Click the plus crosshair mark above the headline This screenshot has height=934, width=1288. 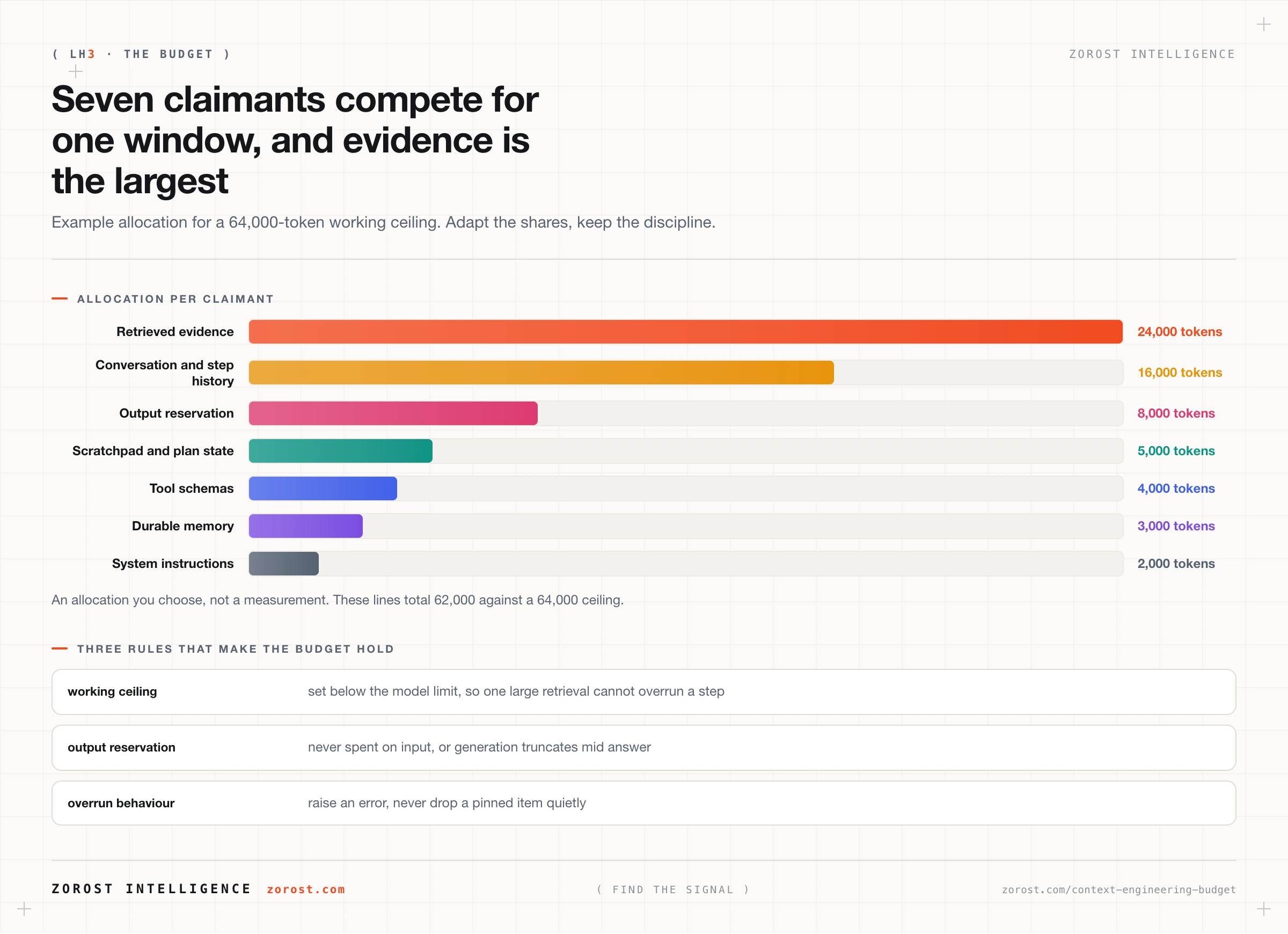tap(76, 71)
